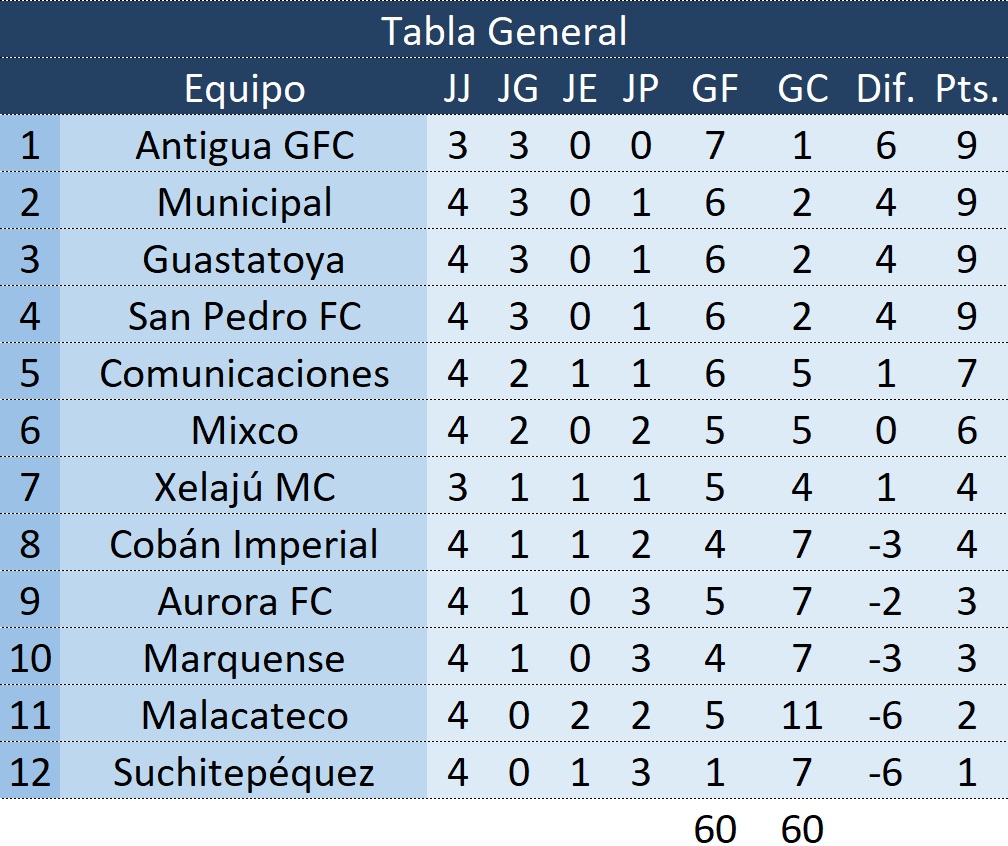
Task: Click the Tabla General title cell
Action: point(504,30)
